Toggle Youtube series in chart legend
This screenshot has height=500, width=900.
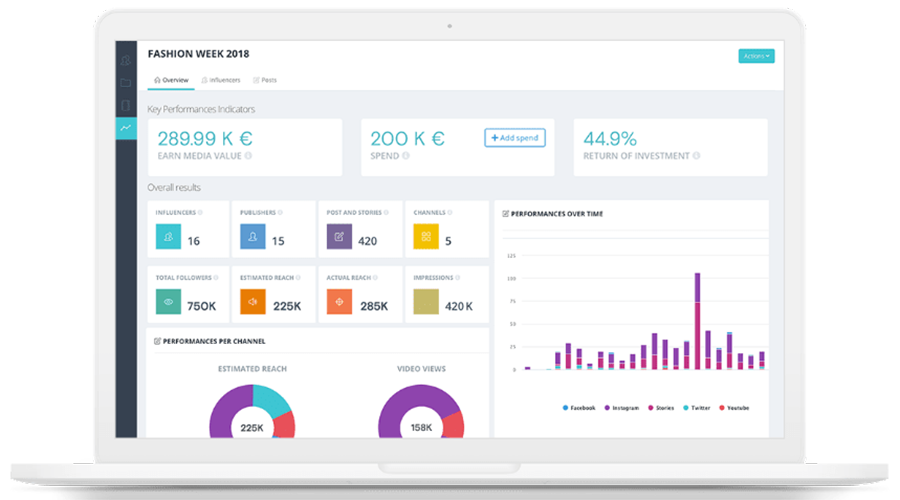(x=735, y=408)
